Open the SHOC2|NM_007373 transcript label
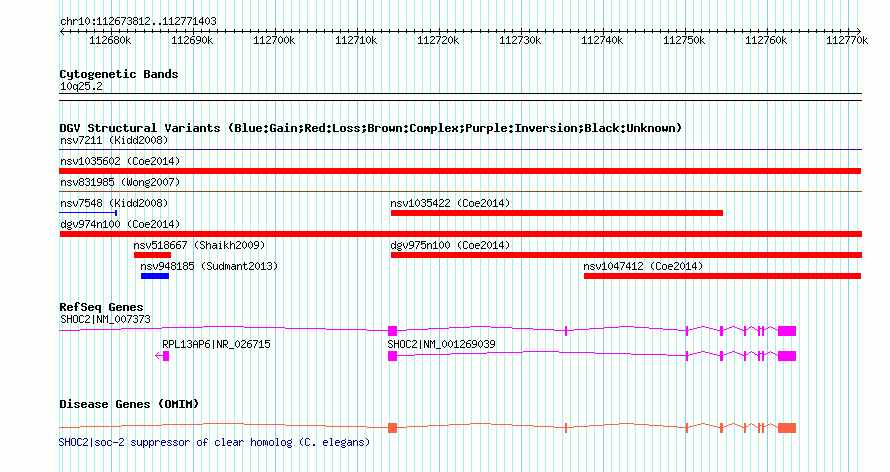Image resolution: width=890 pixels, height=472 pixels. coord(106,319)
